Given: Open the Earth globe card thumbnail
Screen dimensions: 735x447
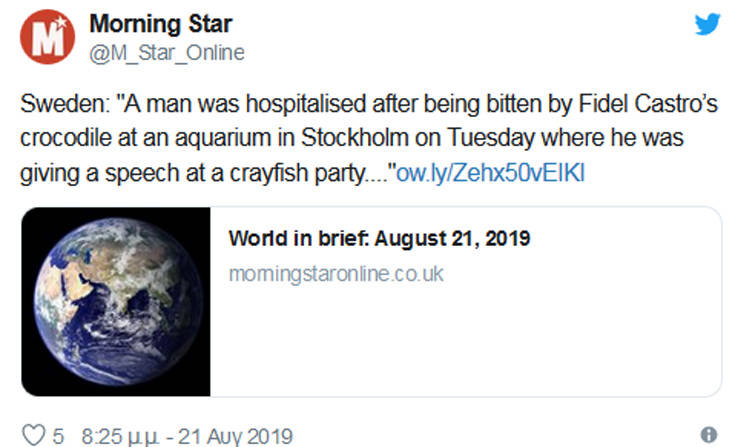Looking at the screenshot, I should 115,301.
